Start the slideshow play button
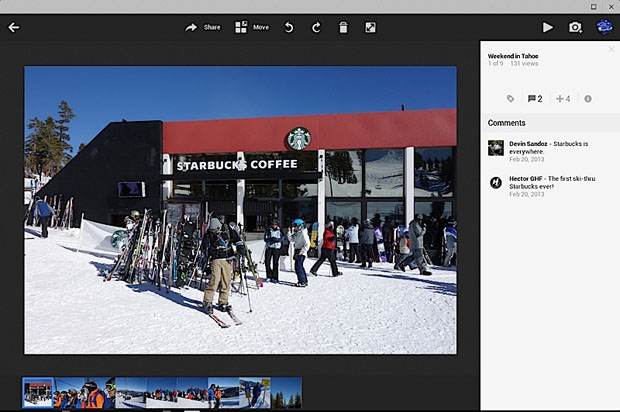This screenshot has height=412, width=620. pos(548,27)
